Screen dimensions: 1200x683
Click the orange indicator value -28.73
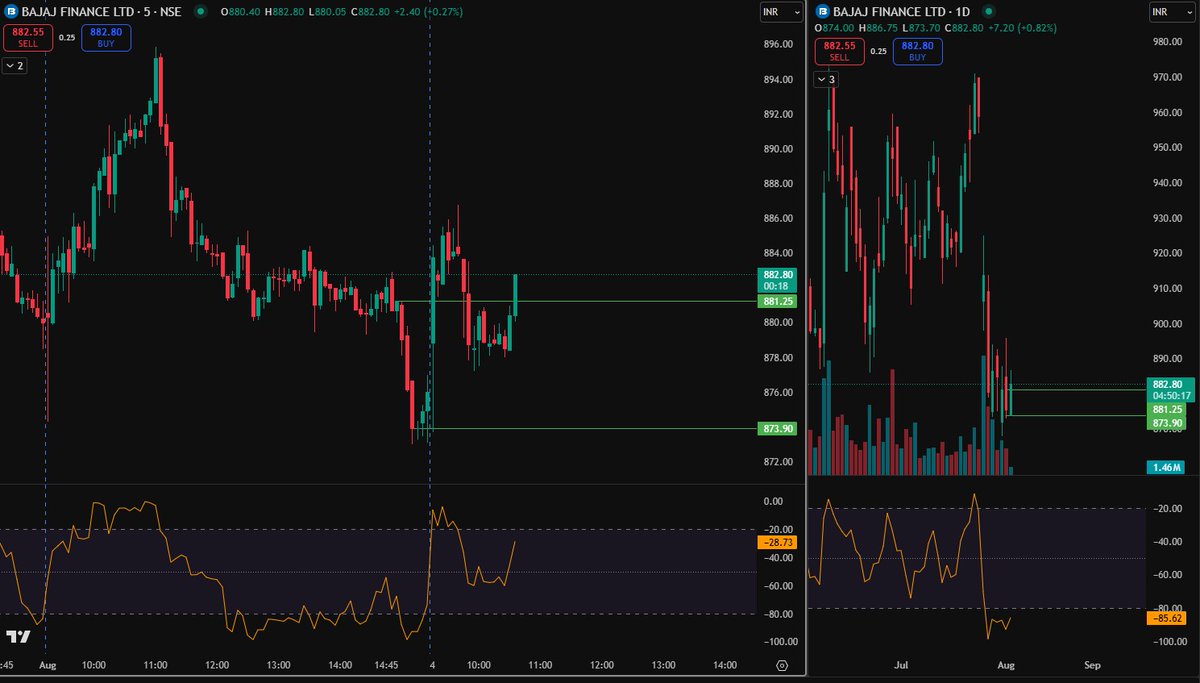click(777, 541)
